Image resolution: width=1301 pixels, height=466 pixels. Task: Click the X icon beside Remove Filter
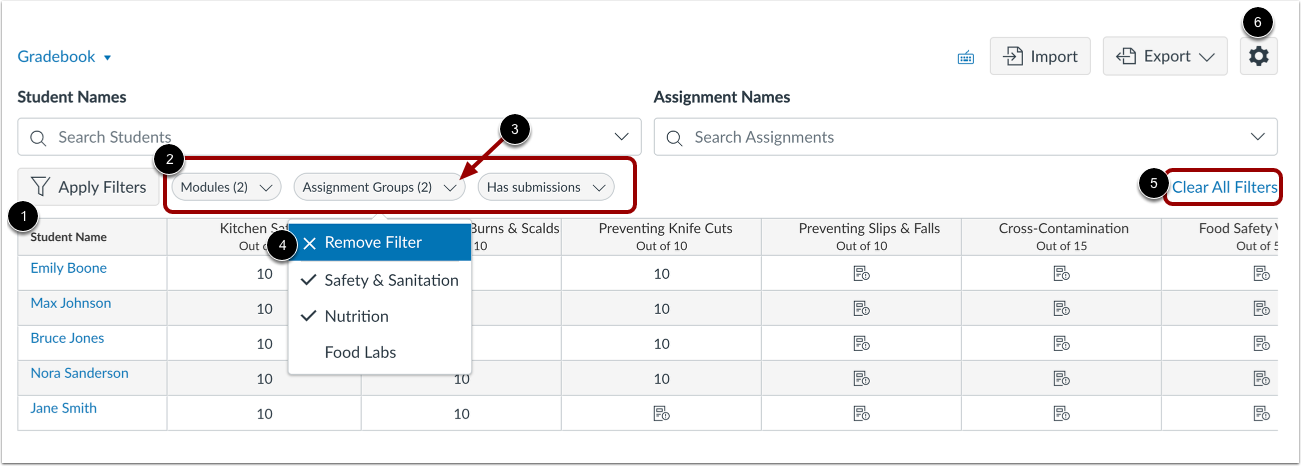pos(310,243)
